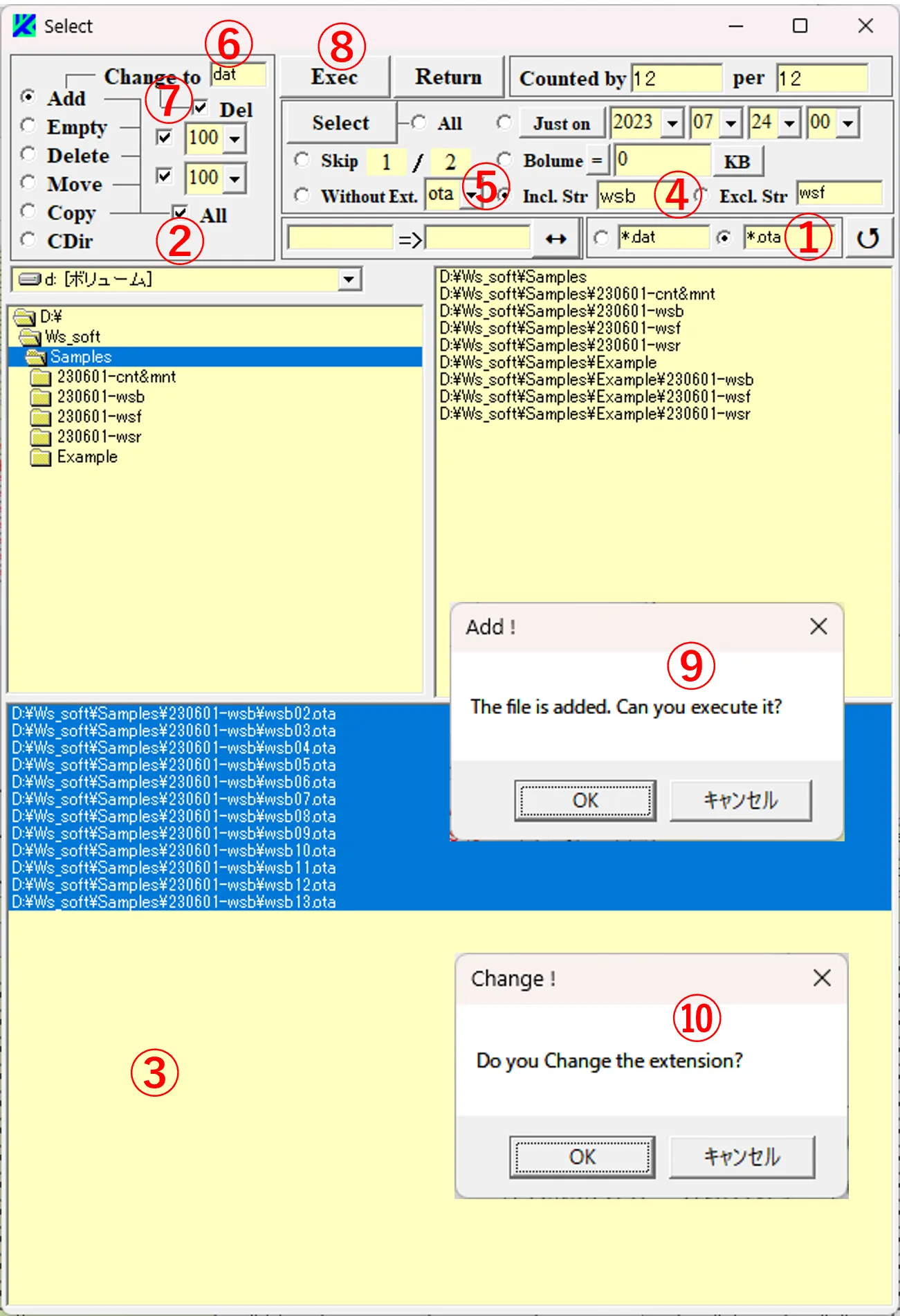Image resolution: width=900 pixels, height=1316 pixels.
Task: Select the 230601-wsr folder in the tree
Action: click(x=99, y=437)
